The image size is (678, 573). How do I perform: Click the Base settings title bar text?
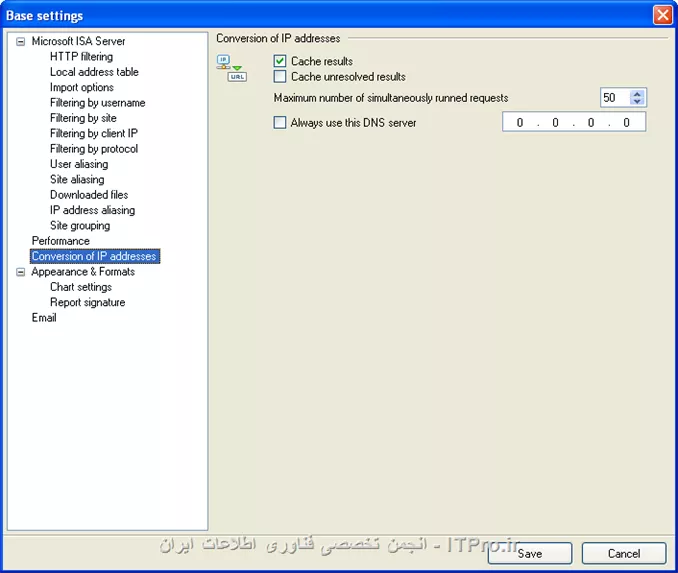[45, 16]
